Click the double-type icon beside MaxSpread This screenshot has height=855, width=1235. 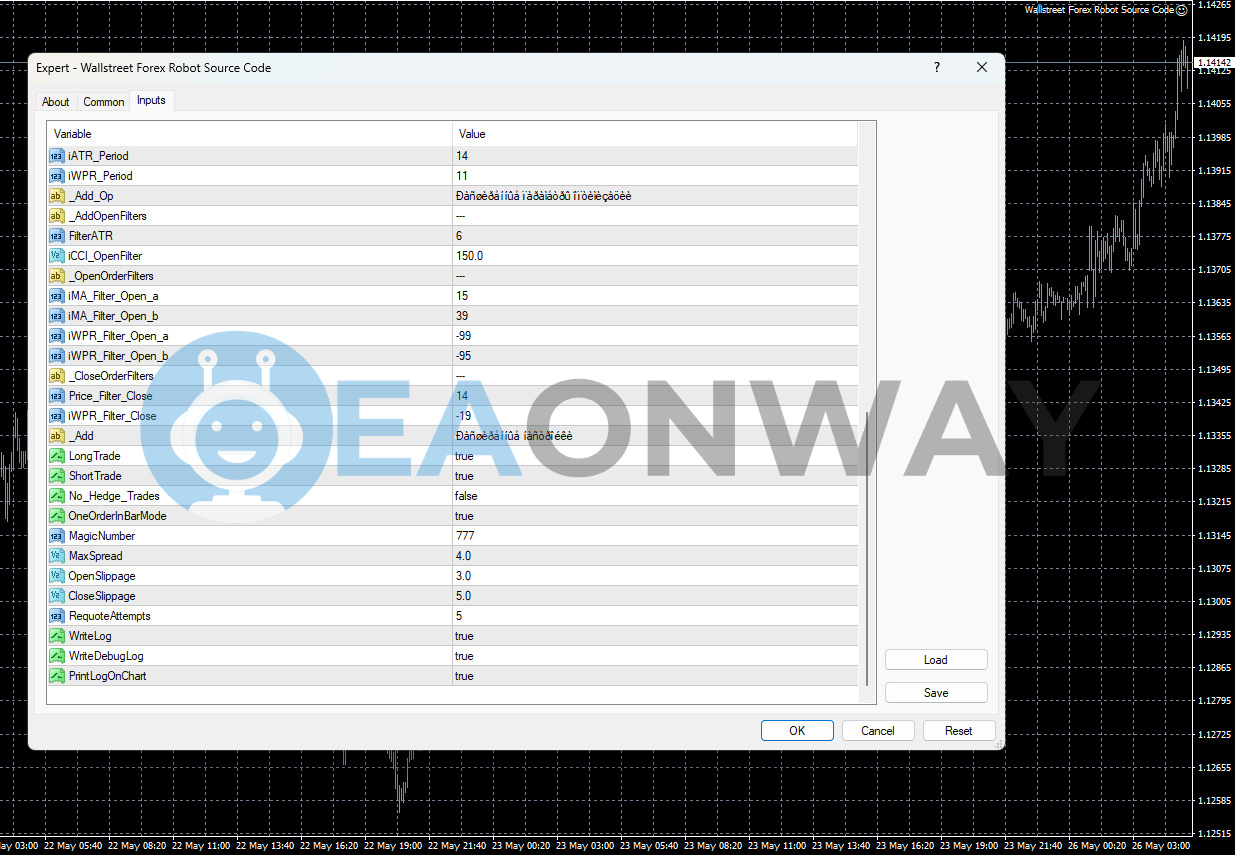[x=57, y=556]
